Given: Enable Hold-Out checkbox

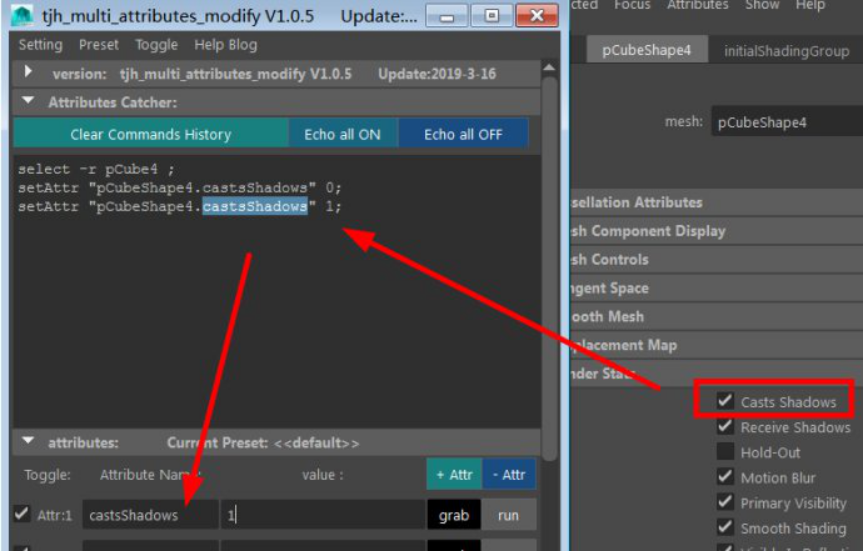Looking at the screenshot, I should tap(725, 451).
